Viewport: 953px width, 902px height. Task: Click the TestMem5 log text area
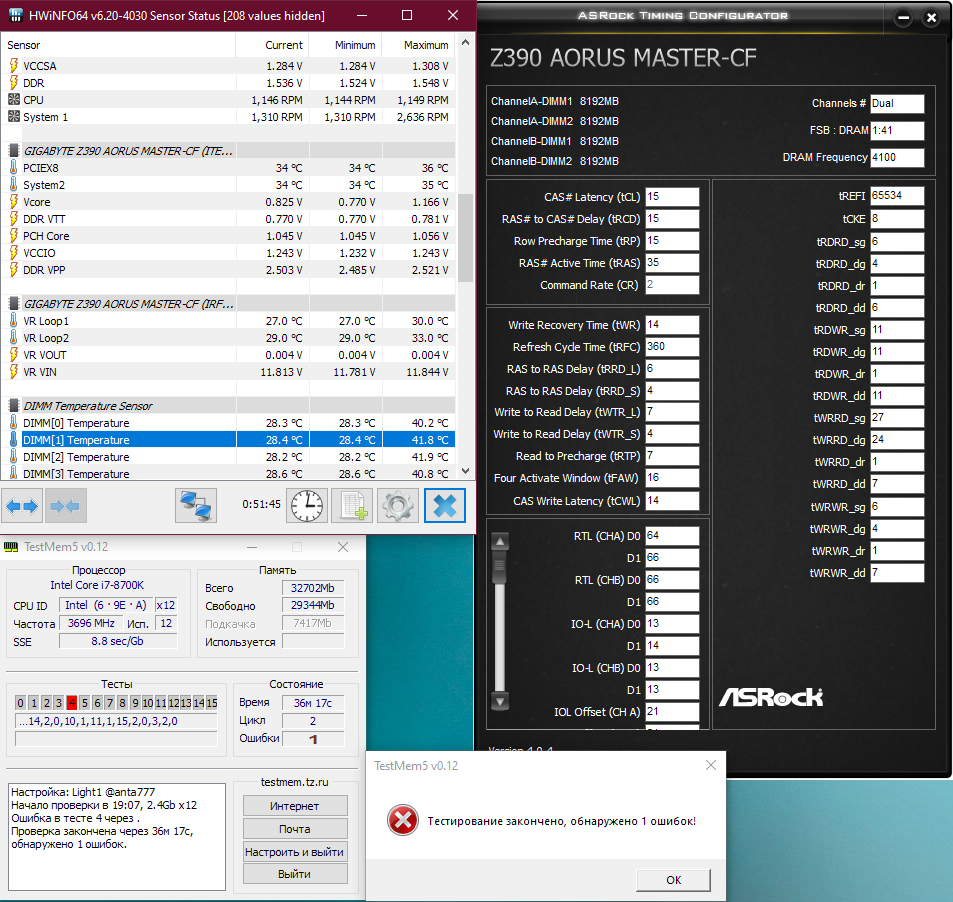[117, 836]
